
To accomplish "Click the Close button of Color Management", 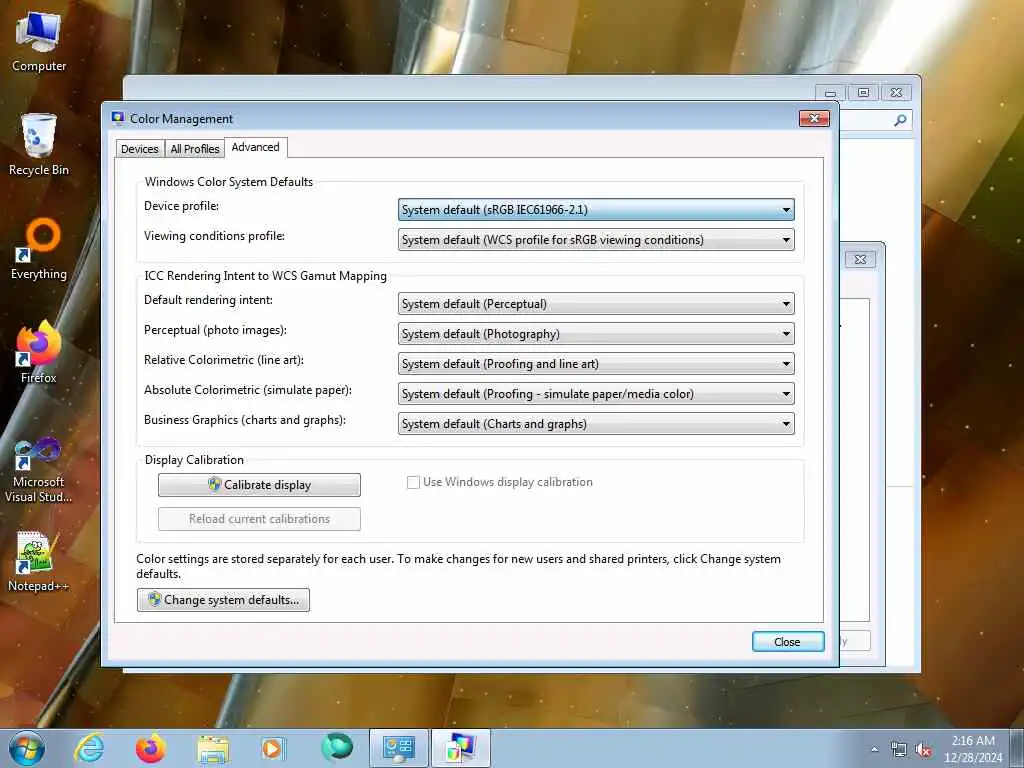I will coord(788,642).
